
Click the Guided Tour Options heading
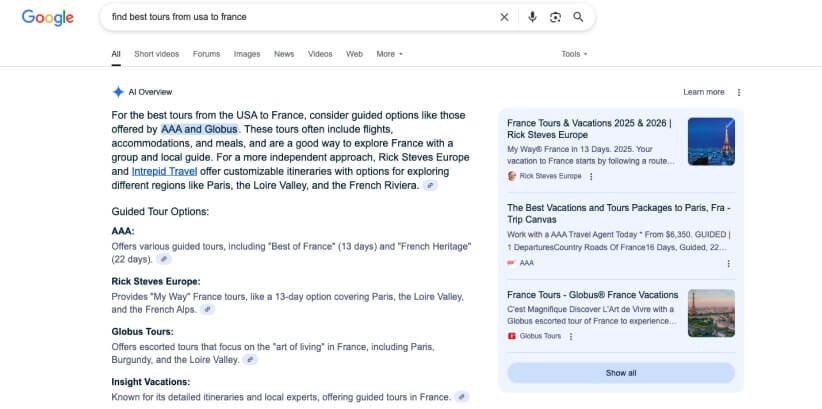(160, 212)
